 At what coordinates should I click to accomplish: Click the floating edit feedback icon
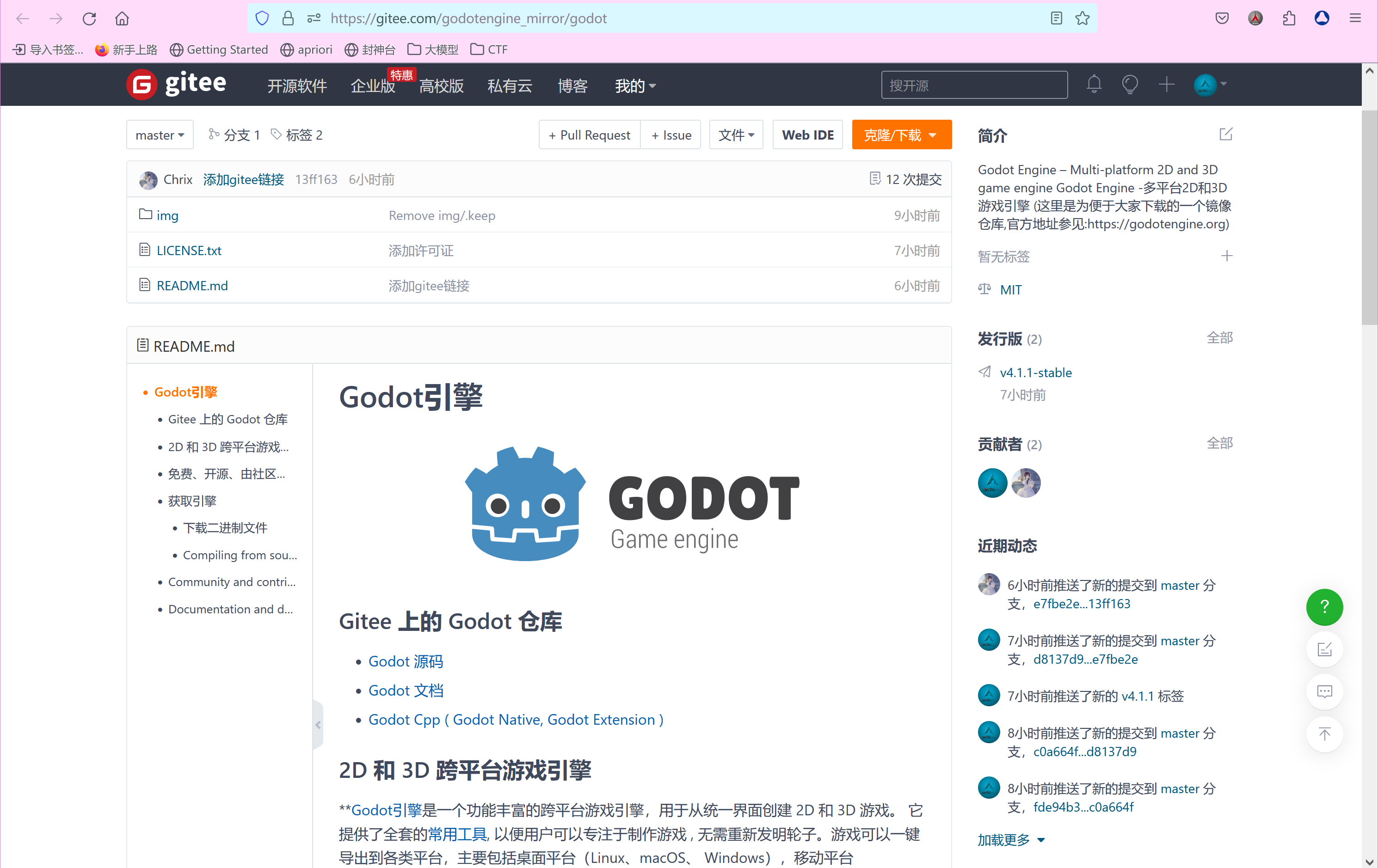(x=1324, y=649)
